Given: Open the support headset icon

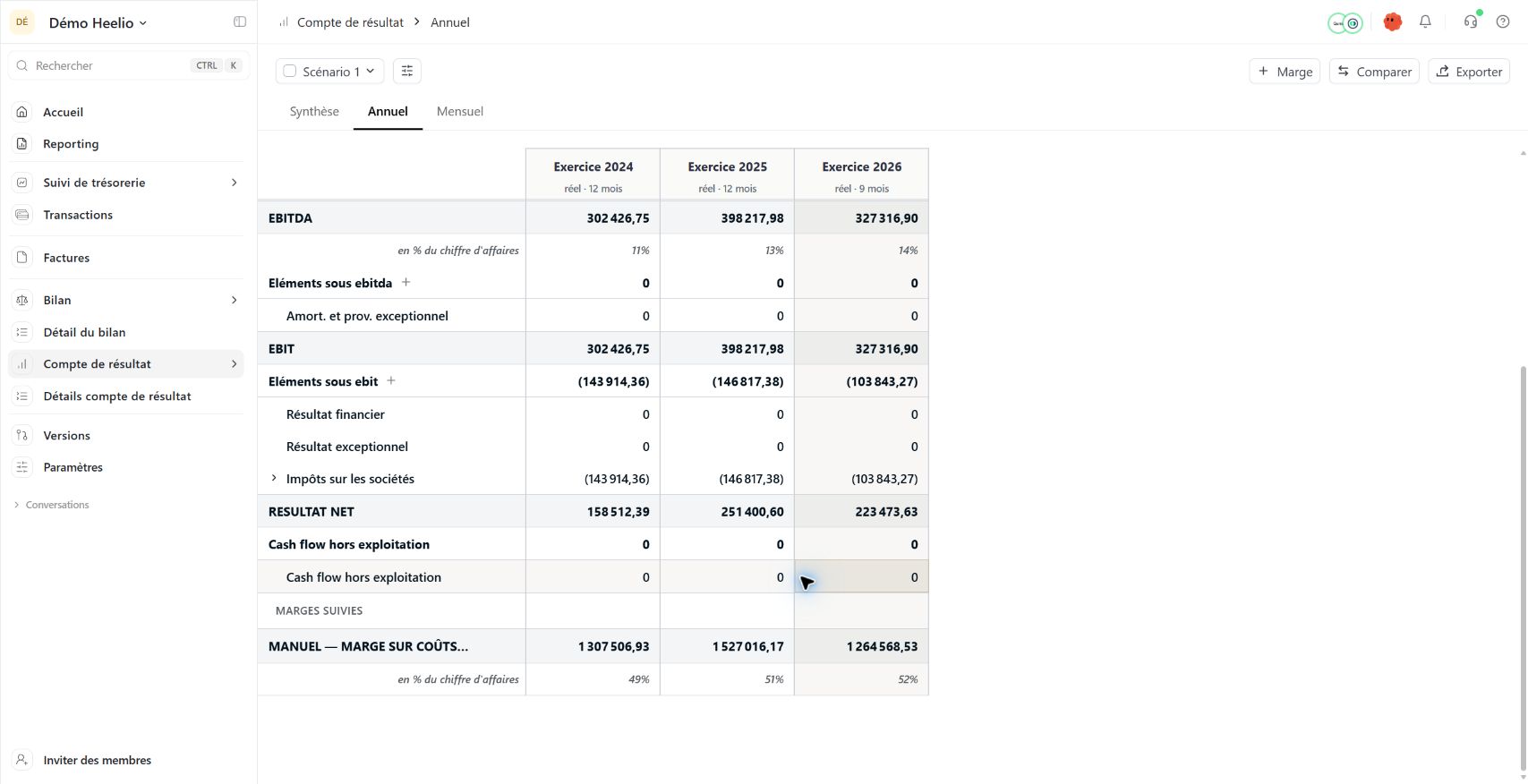Looking at the screenshot, I should coord(1471,22).
